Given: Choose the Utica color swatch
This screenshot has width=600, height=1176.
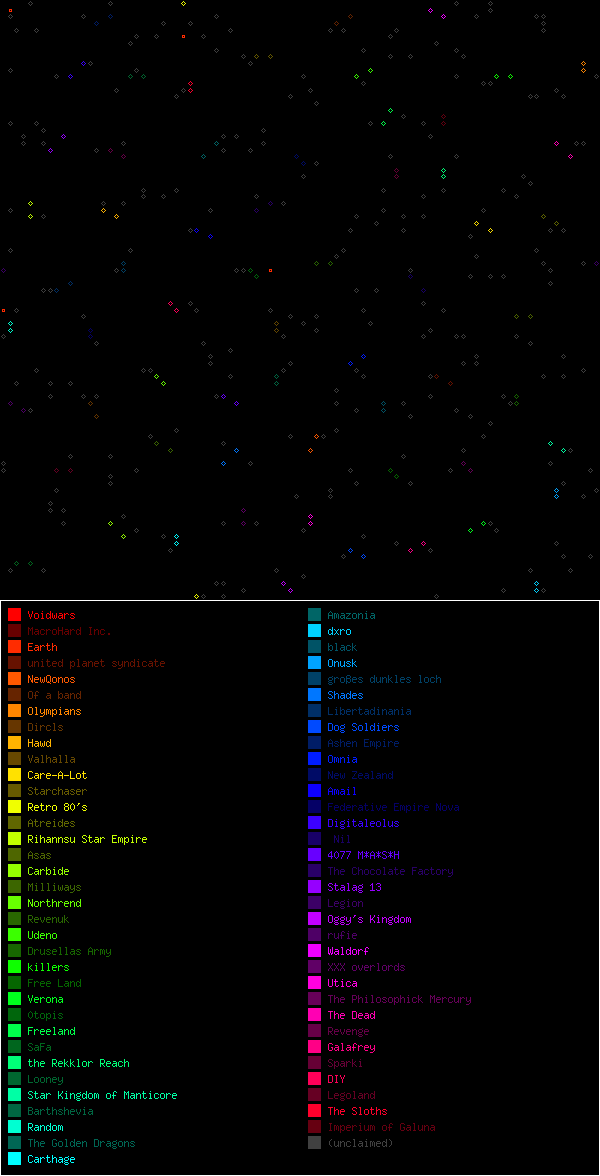Looking at the screenshot, I should (x=314, y=983).
